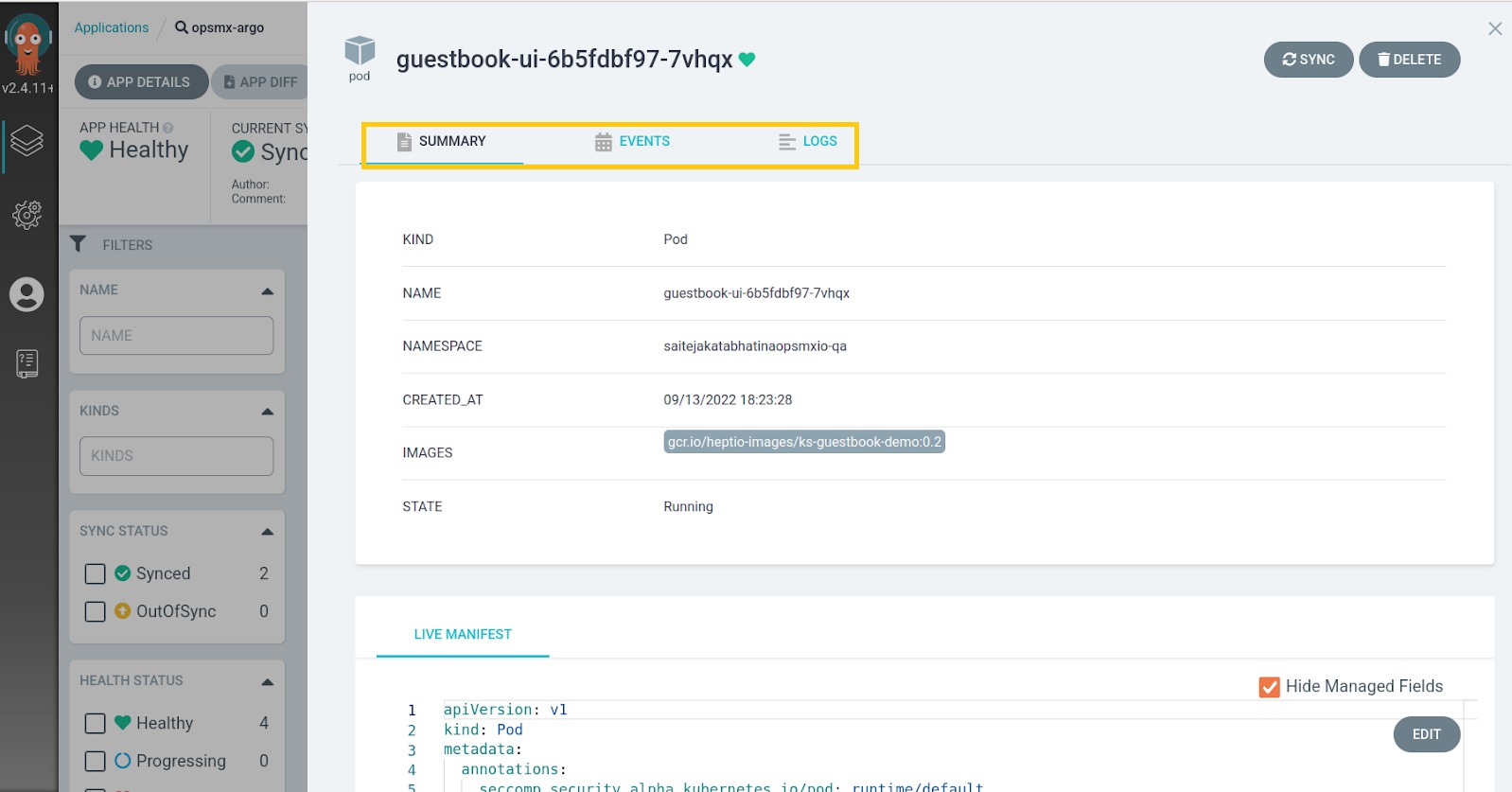Collapse the SYNC STATUS filter section

point(267,532)
